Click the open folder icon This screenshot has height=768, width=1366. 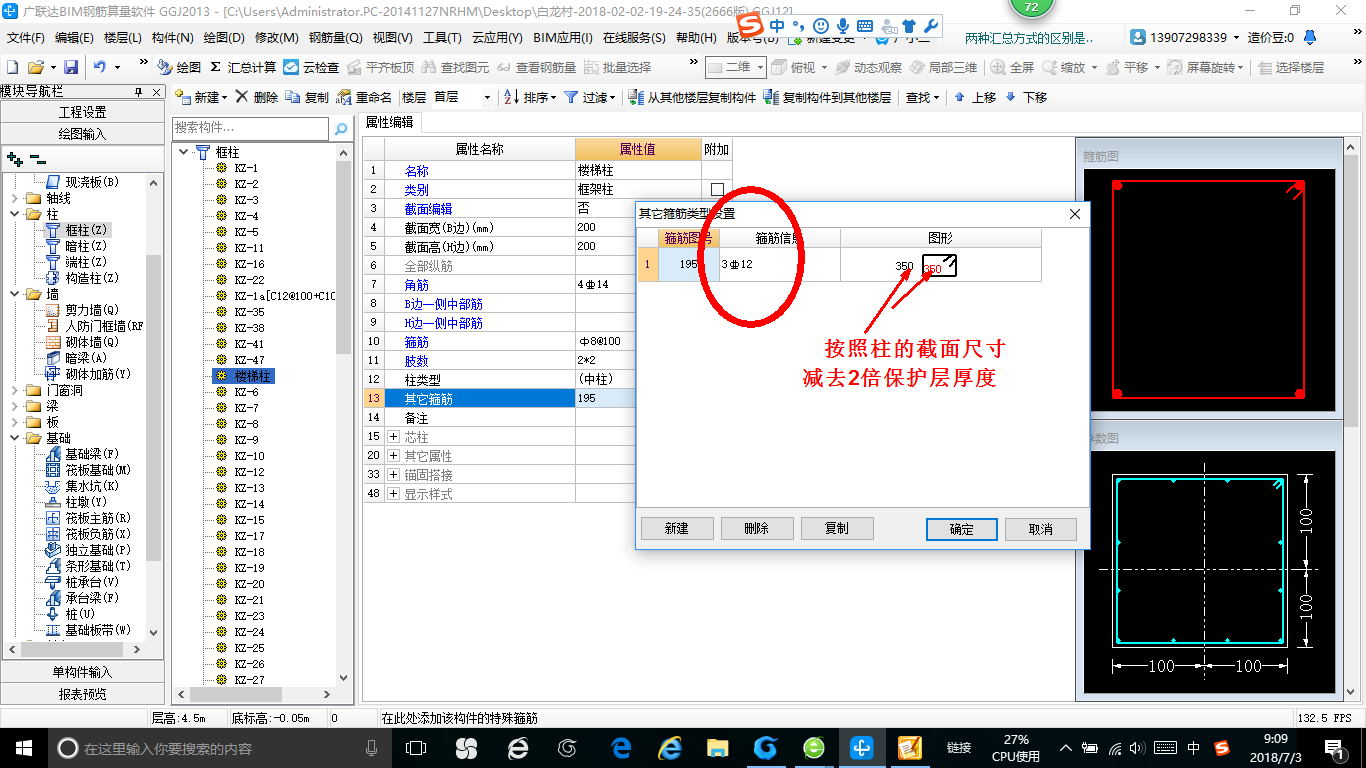pos(36,67)
